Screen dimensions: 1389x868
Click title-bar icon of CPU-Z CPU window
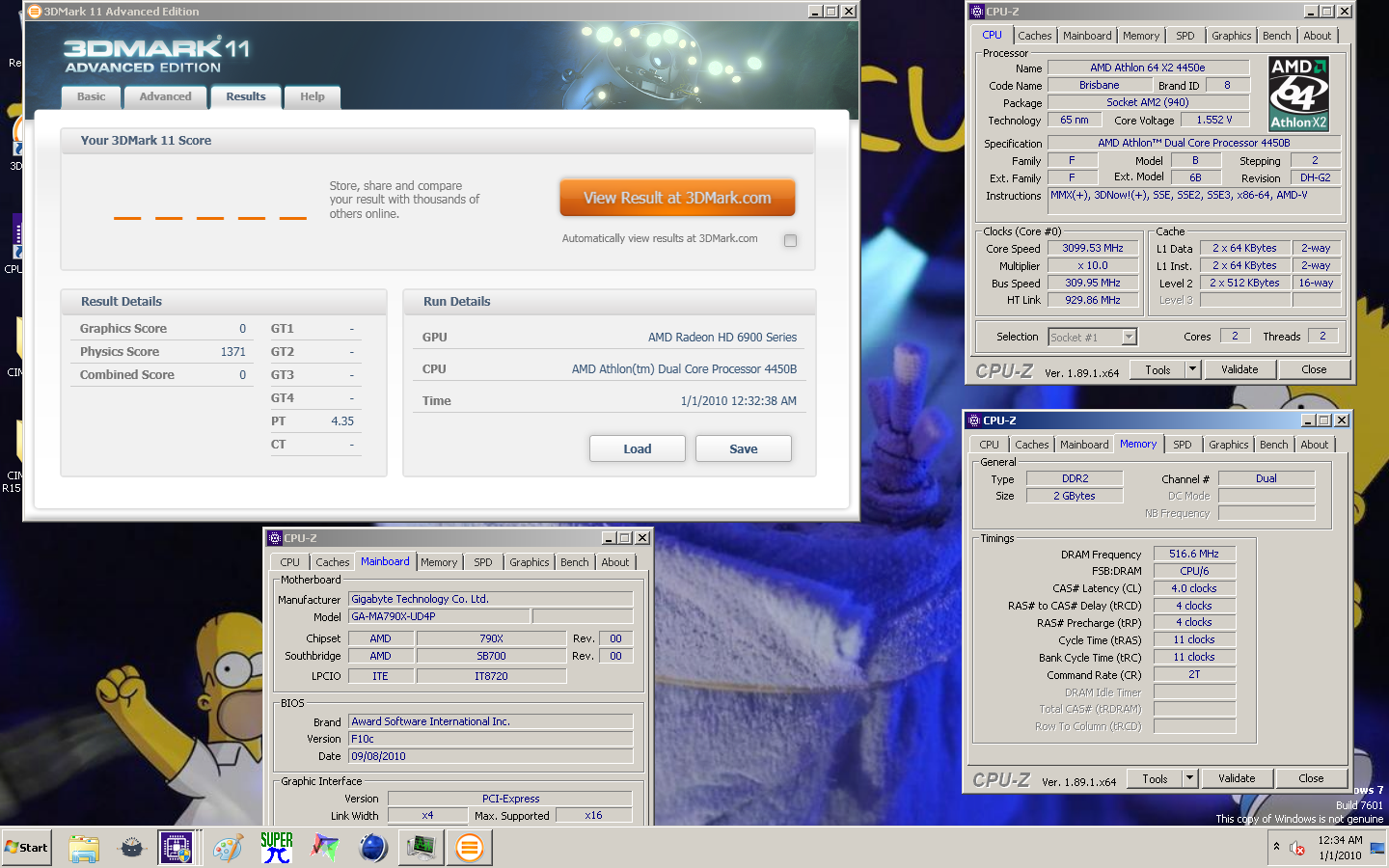[976, 12]
